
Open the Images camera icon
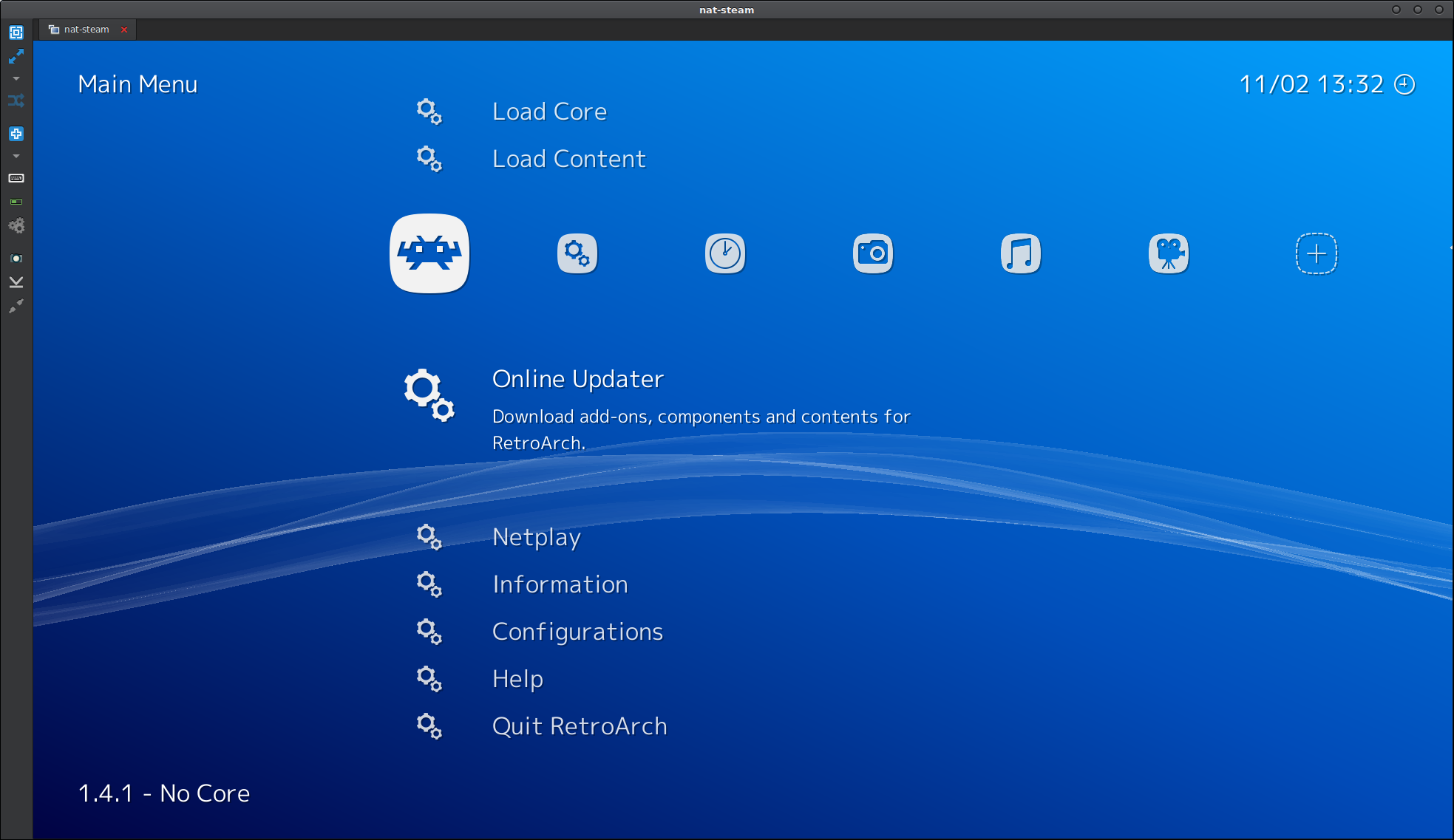pyautogui.click(x=872, y=253)
